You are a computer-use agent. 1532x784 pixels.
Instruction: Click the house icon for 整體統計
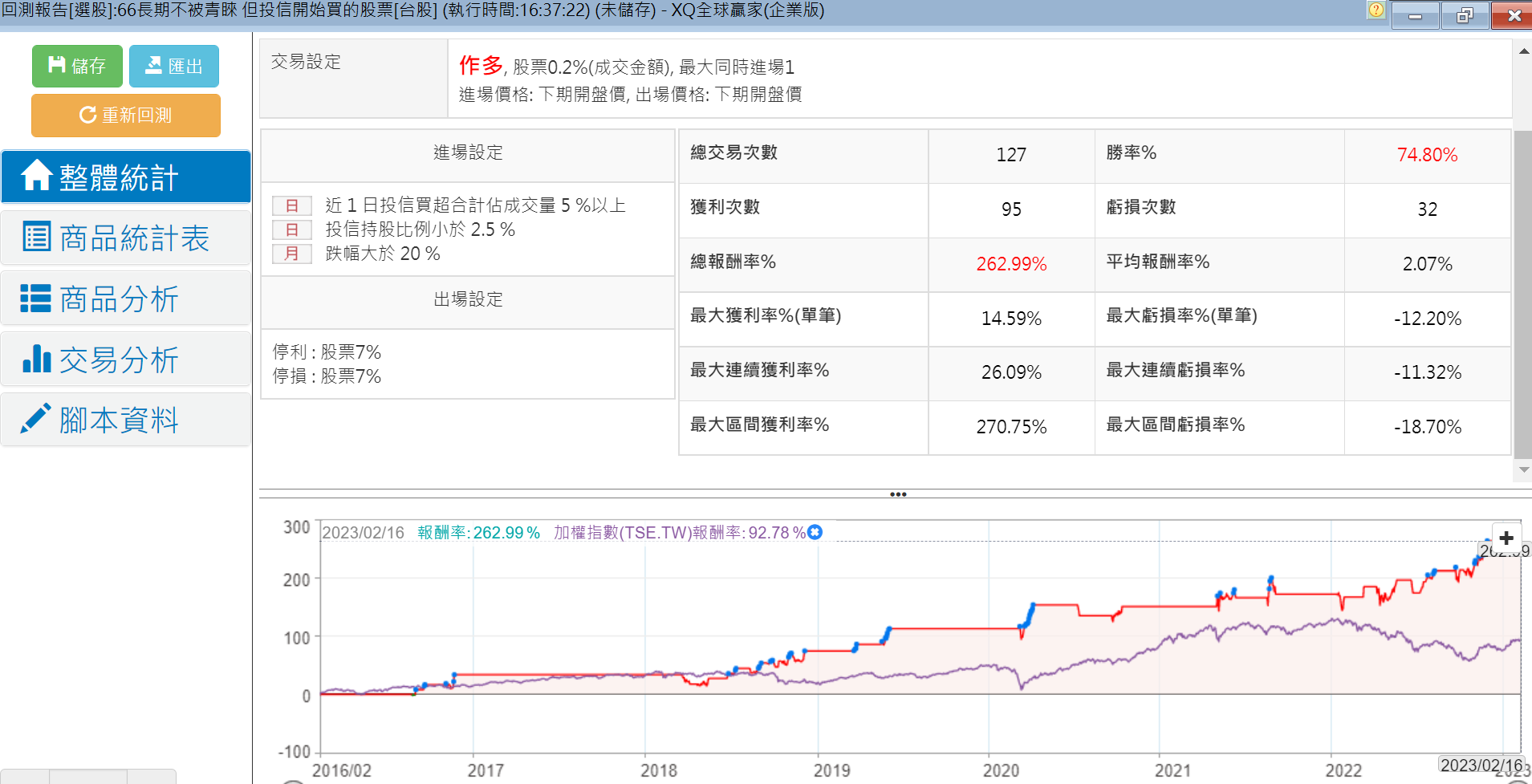tap(36, 176)
